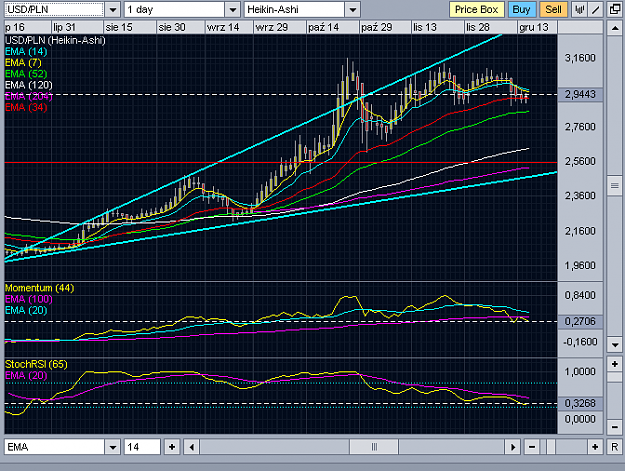Reset chart view with R button
Screen dimensions: 625x471
click(615, 447)
